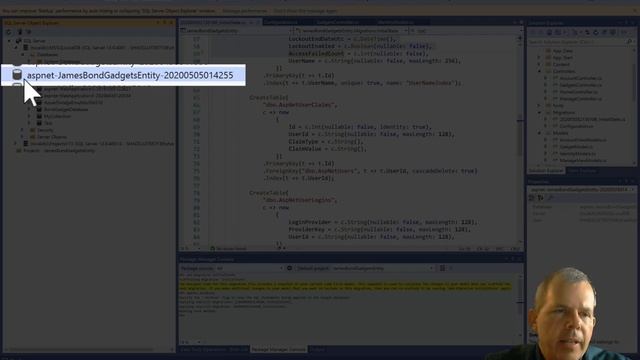
Task: Open the Server Objects folder
Action: click(52, 137)
